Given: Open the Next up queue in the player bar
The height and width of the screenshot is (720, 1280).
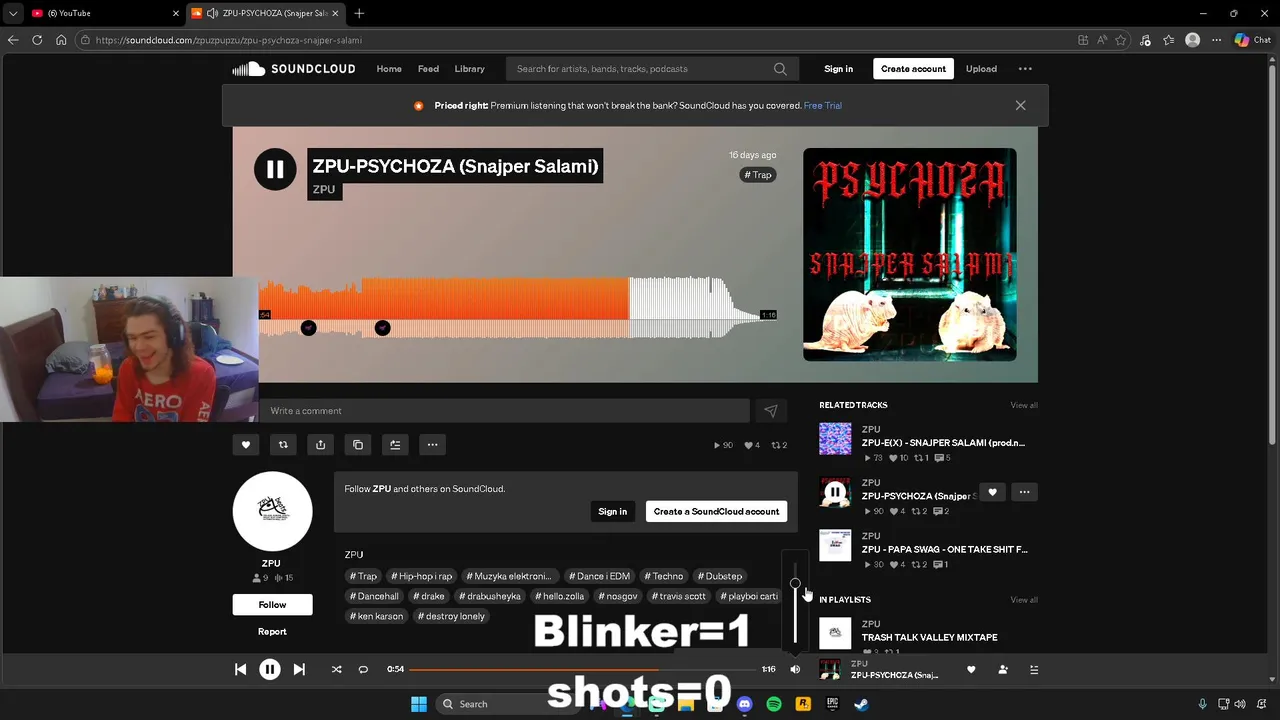Looking at the screenshot, I should [1034, 669].
